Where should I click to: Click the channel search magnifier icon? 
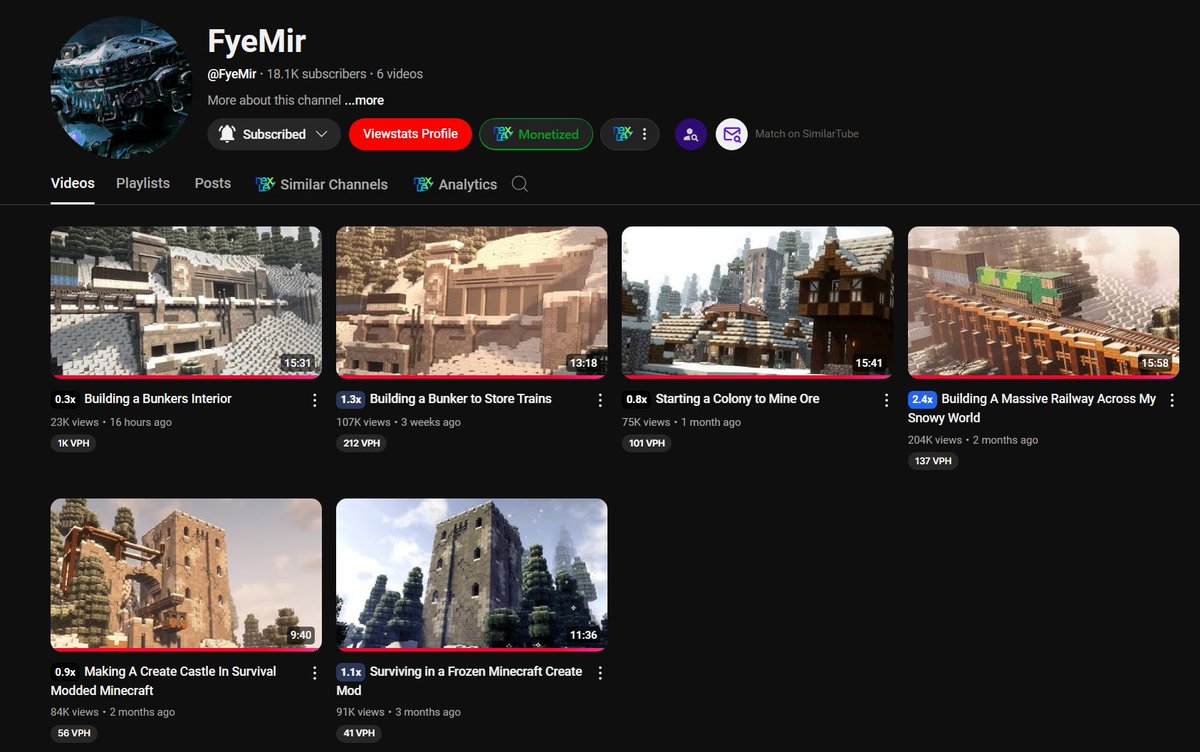[519, 184]
